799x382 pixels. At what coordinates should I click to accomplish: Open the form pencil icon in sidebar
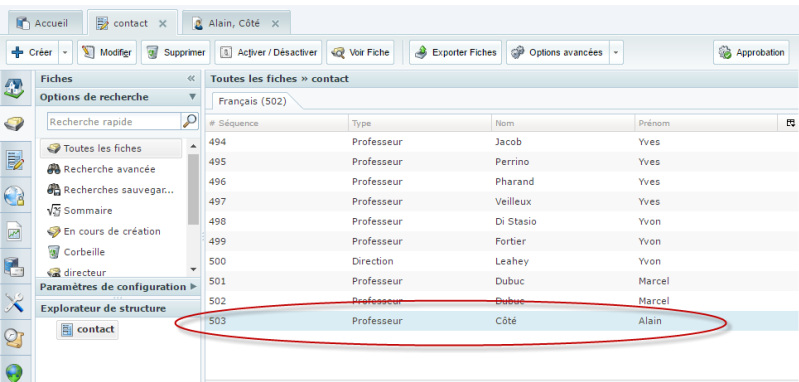tap(14, 159)
